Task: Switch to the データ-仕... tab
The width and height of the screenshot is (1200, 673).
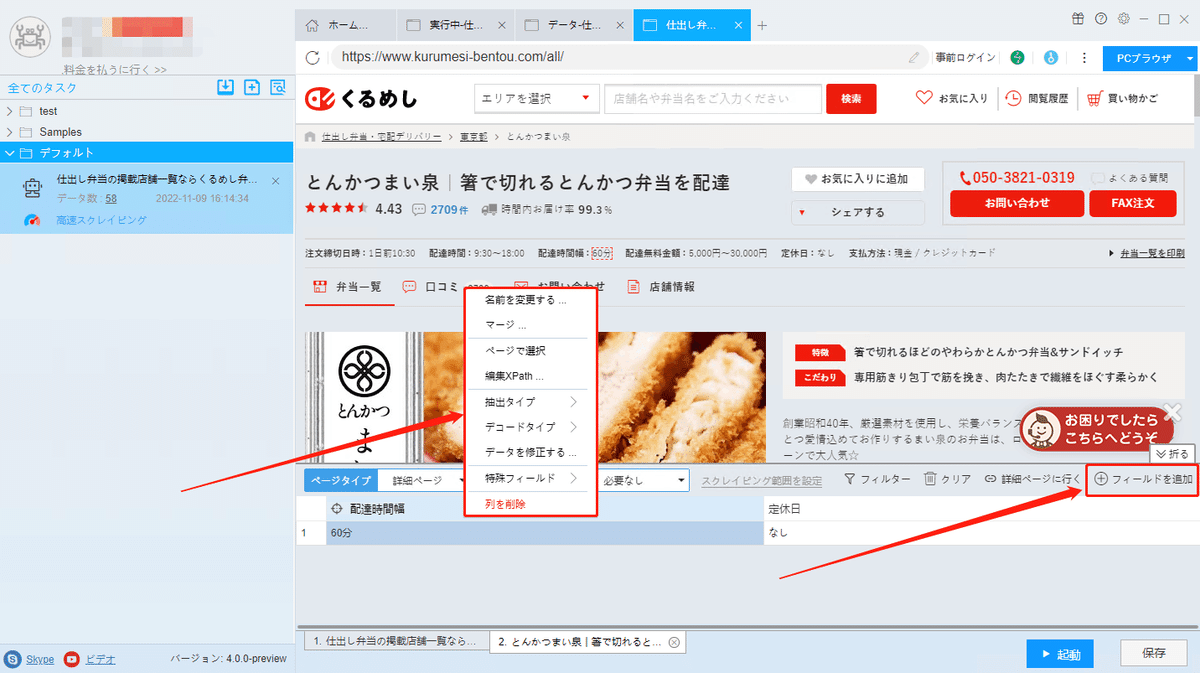Action: [x=574, y=25]
